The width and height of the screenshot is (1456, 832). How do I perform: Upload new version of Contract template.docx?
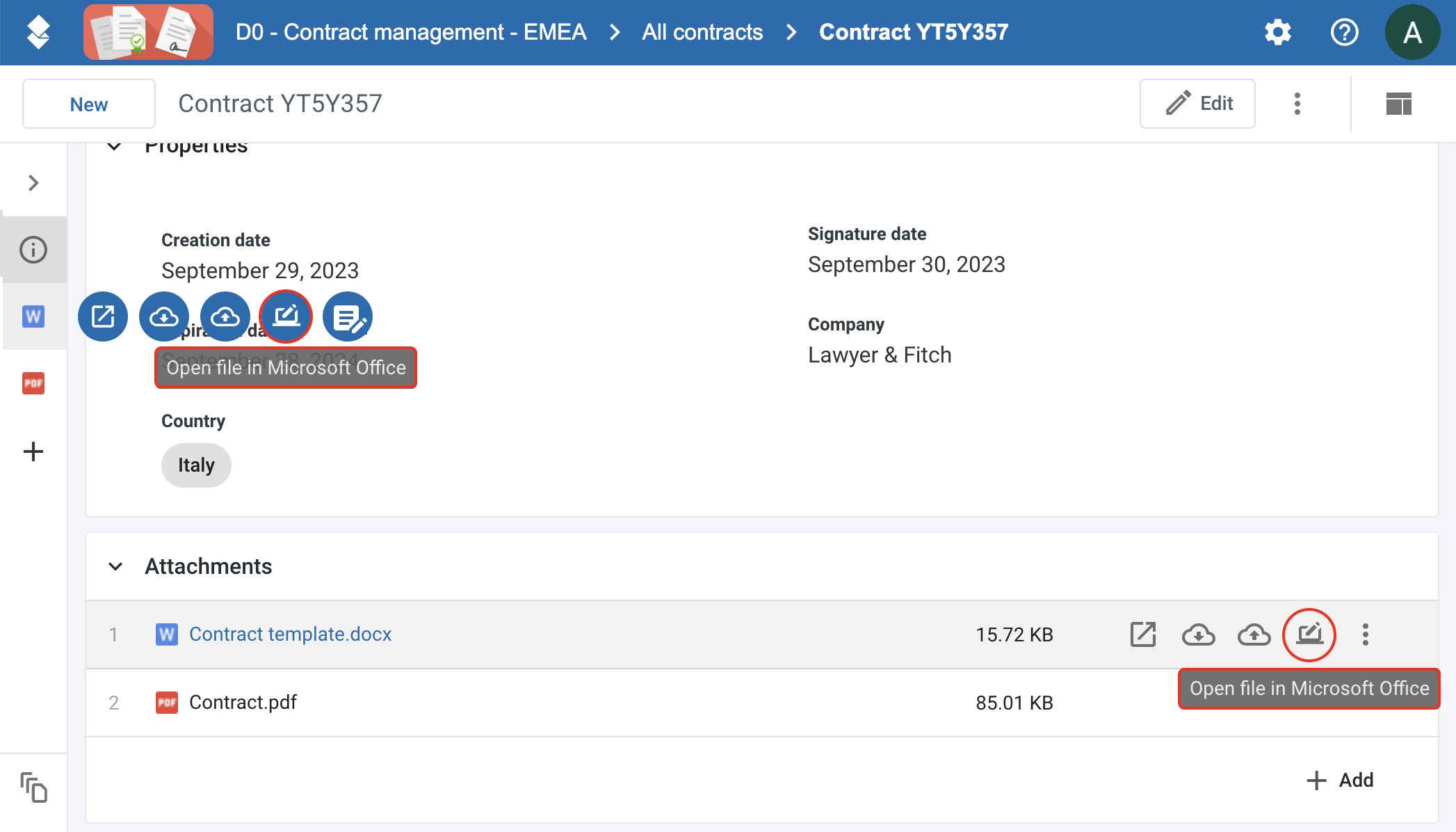click(1254, 634)
